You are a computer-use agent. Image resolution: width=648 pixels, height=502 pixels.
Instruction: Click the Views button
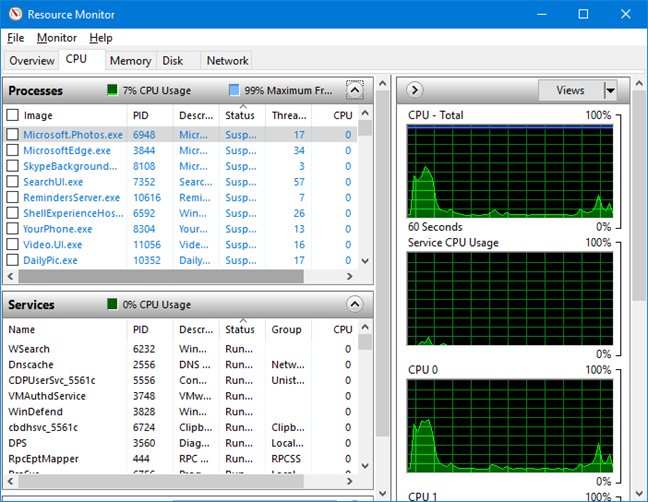click(570, 90)
